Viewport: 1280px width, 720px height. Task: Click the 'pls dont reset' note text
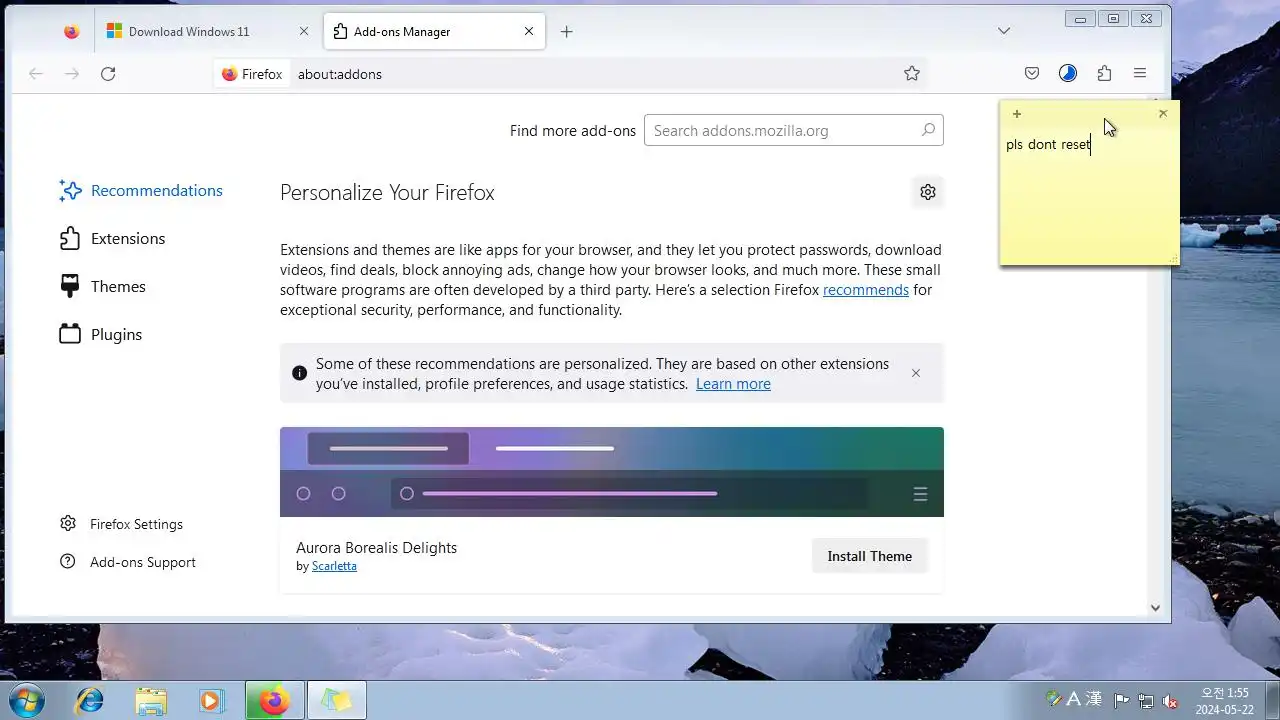[x=1048, y=145]
